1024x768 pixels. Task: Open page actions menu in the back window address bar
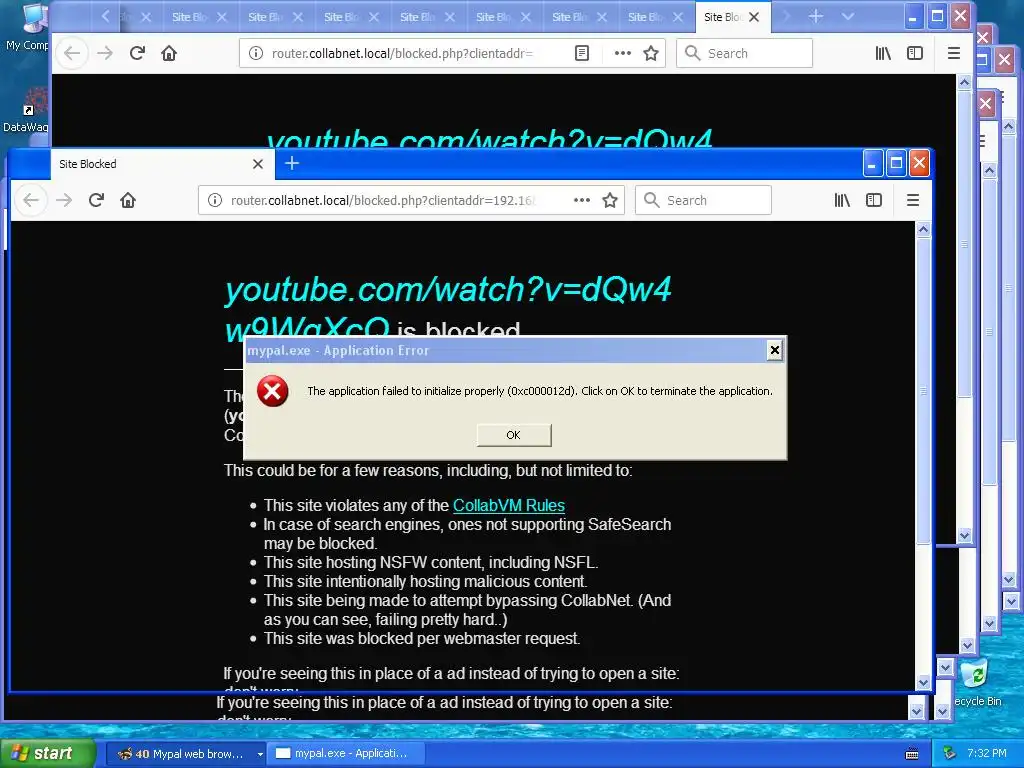coord(623,53)
